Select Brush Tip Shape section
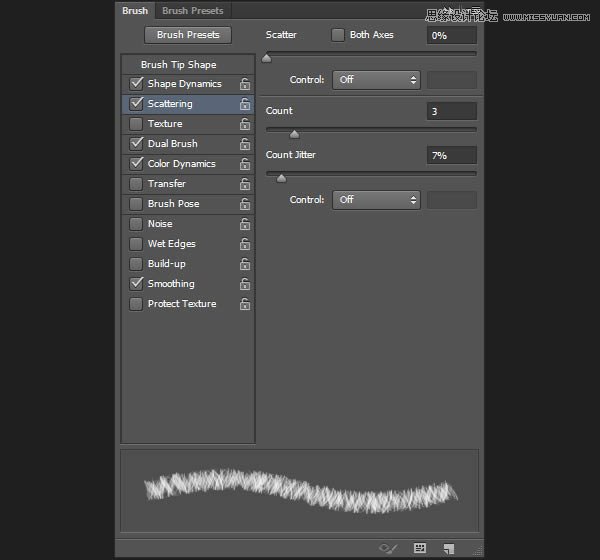 point(188,65)
